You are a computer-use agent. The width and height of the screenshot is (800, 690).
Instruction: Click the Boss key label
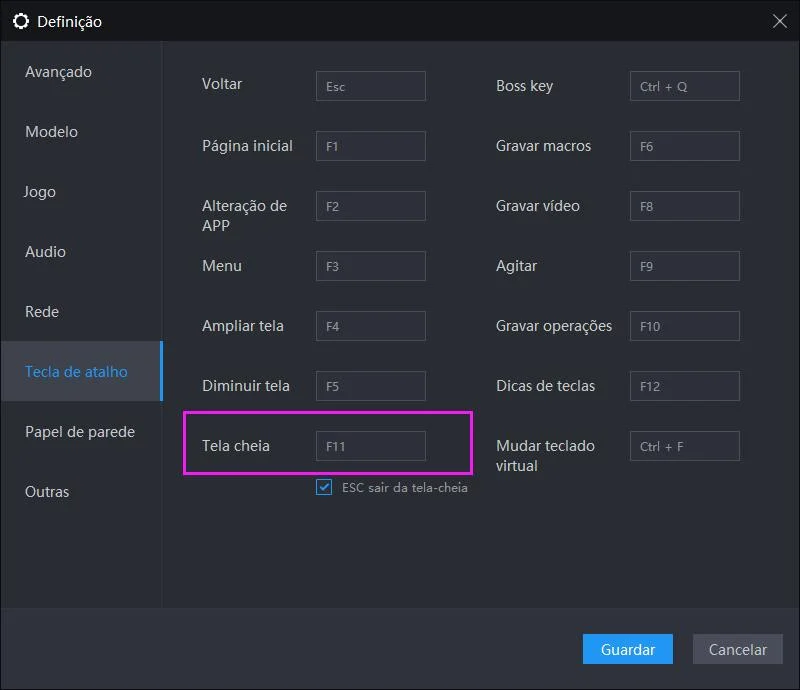(x=524, y=86)
